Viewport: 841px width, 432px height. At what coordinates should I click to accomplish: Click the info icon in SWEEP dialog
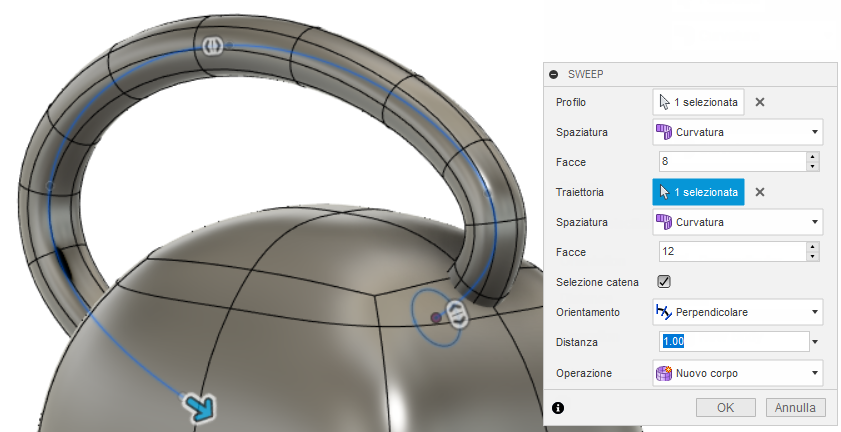(558, 408)
